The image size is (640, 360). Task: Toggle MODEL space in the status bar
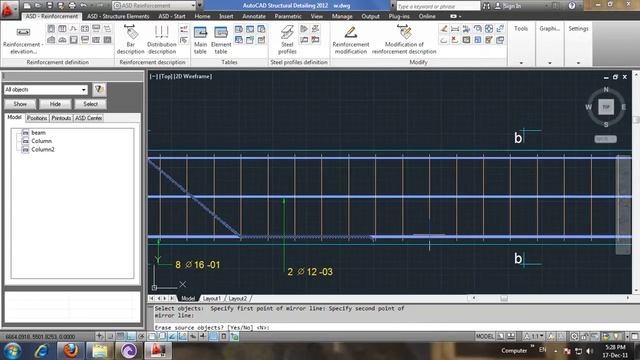point(484,336)
